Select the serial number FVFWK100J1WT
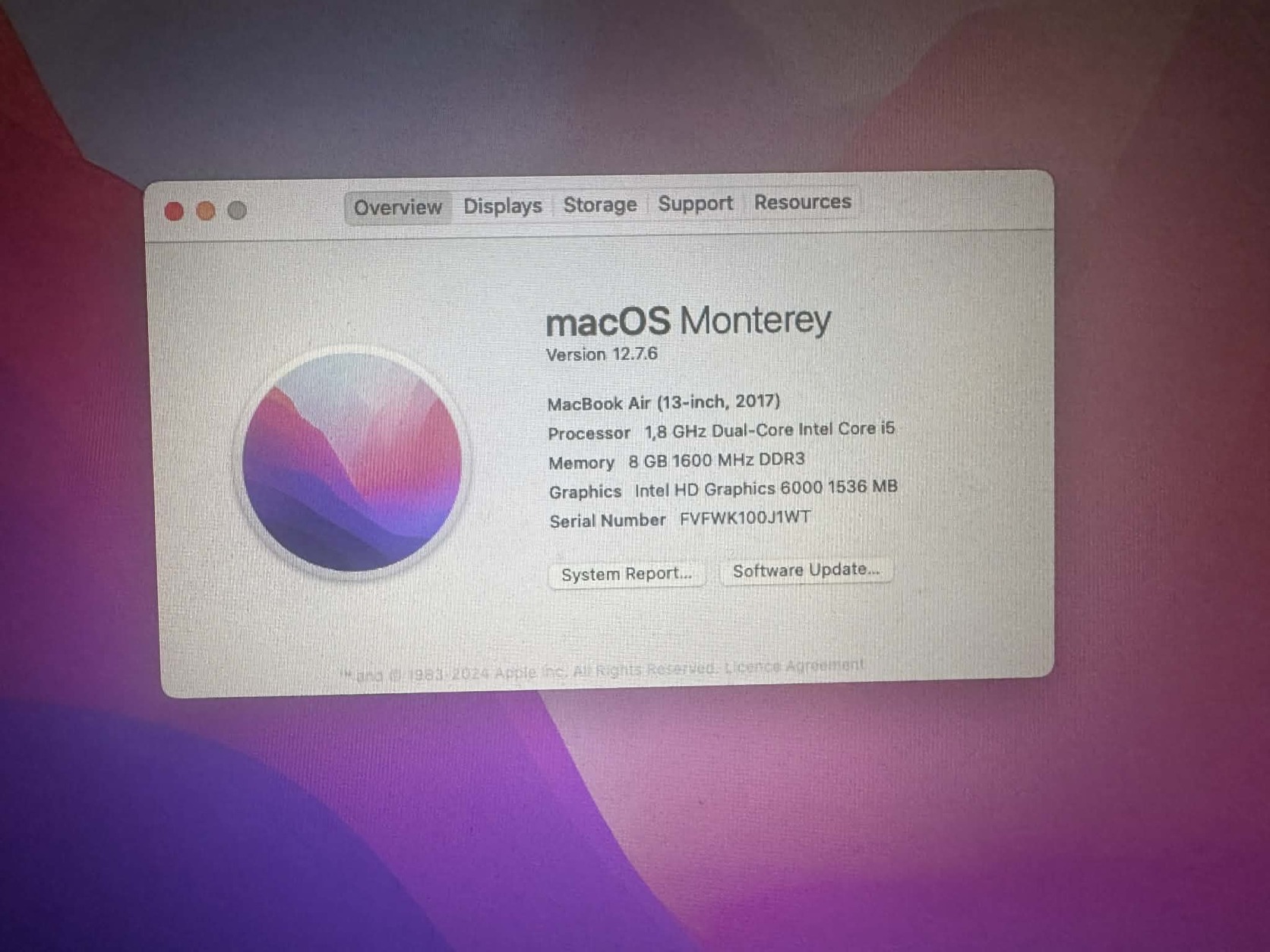Viewport: 1270px width, 952px height. (744, 518)
